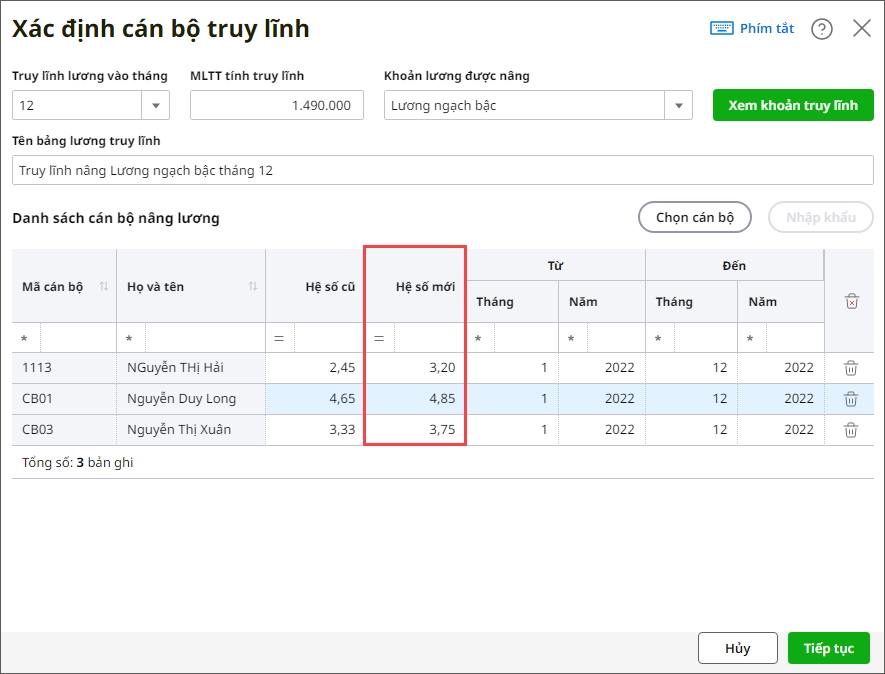Click the Chọn cán bộ button
This screenshot has height=674, width=885.
click(x=695, y=217)
